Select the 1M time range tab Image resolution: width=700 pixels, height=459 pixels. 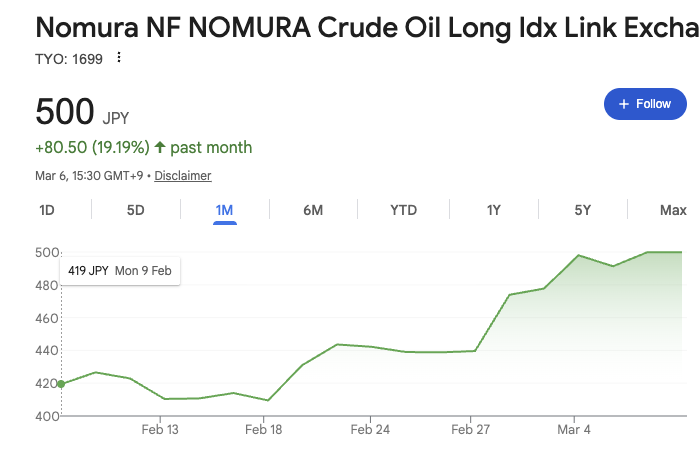224,210
